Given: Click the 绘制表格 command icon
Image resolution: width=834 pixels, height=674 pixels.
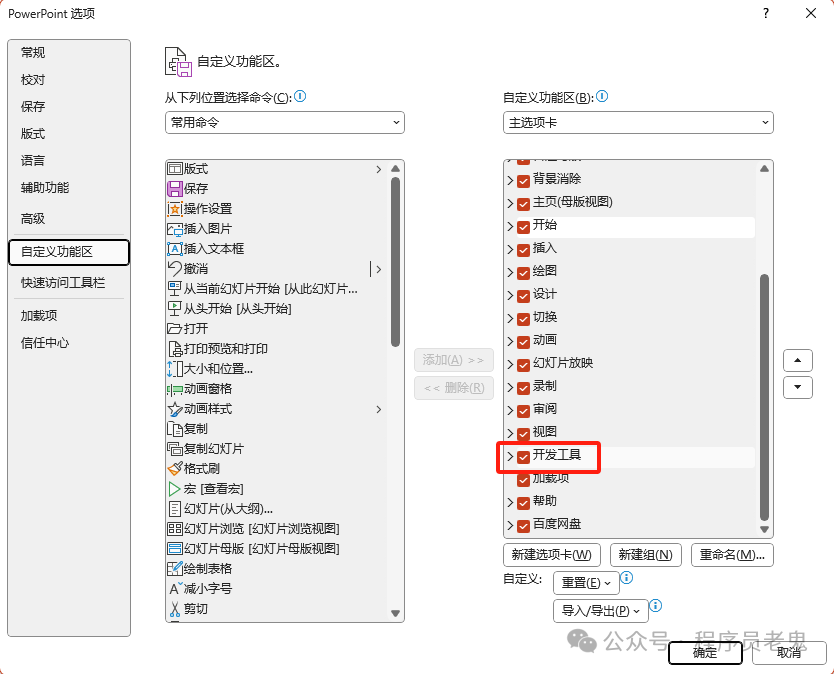Looking at the screenshot, I should pos(175,569).
